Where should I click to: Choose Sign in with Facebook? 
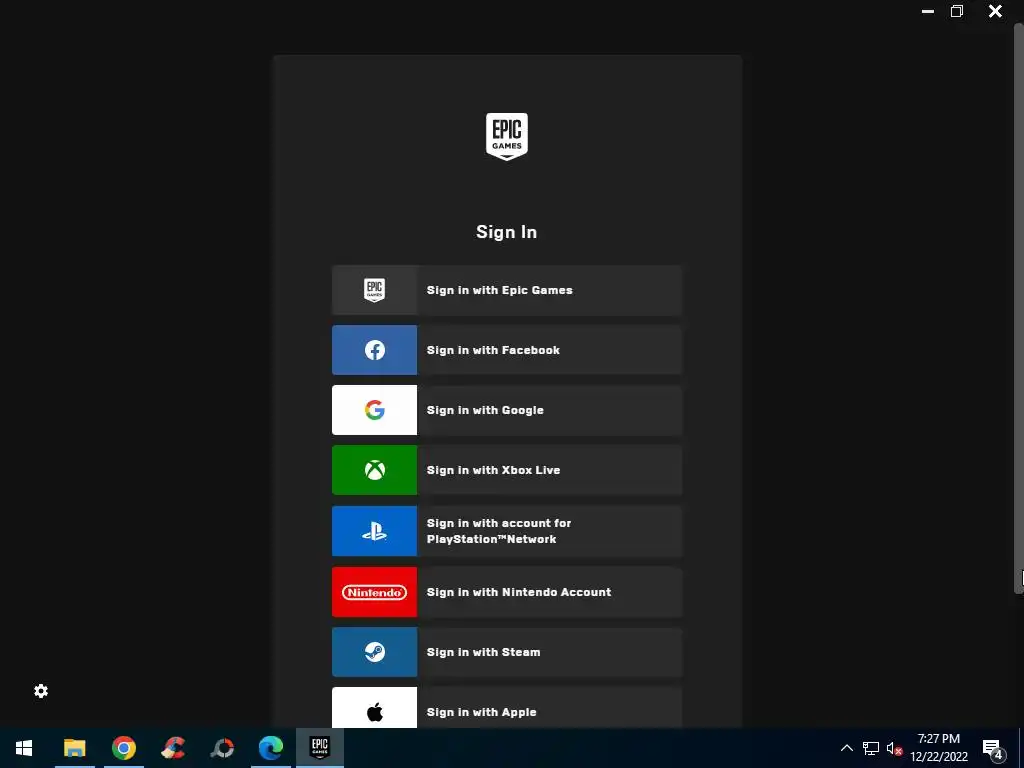(507, 350)
